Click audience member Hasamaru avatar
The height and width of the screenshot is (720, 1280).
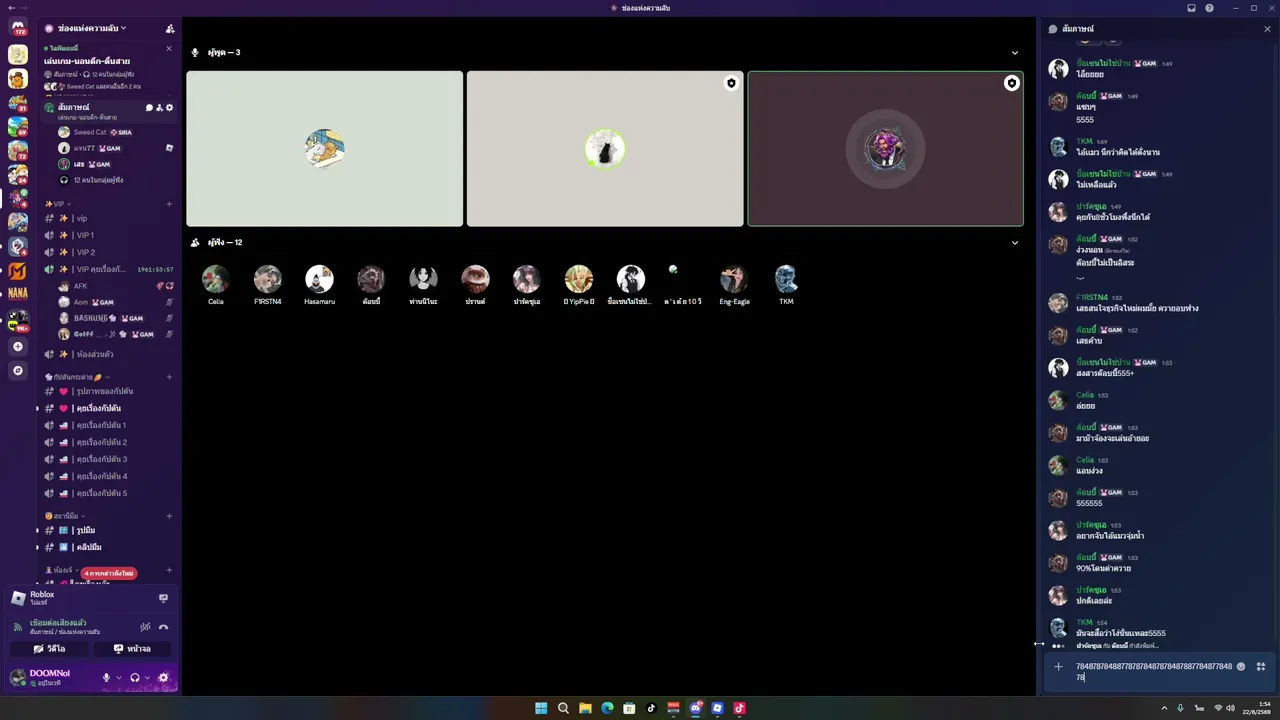pos(319,279)
